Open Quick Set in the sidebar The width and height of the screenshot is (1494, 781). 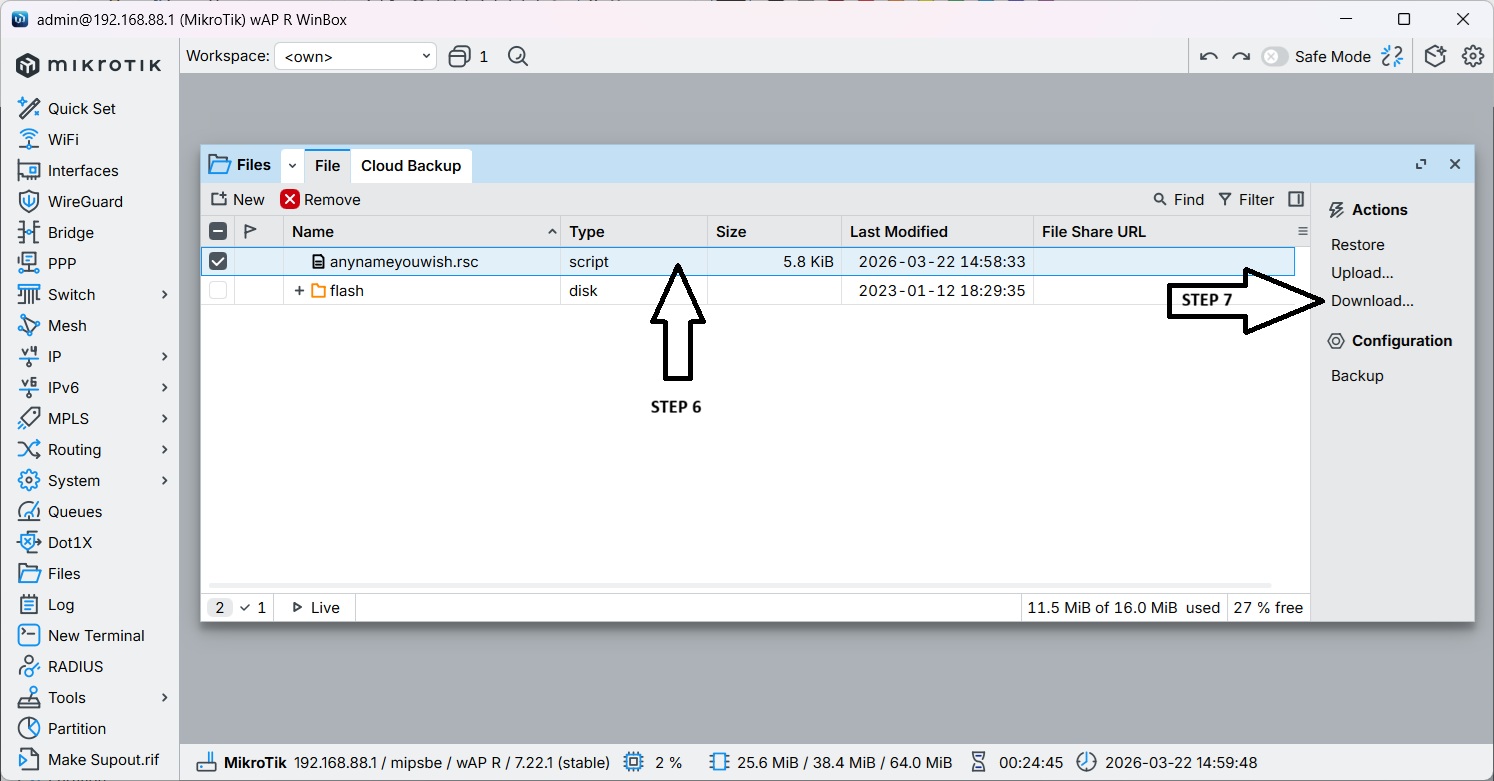(x=81, y=108)
